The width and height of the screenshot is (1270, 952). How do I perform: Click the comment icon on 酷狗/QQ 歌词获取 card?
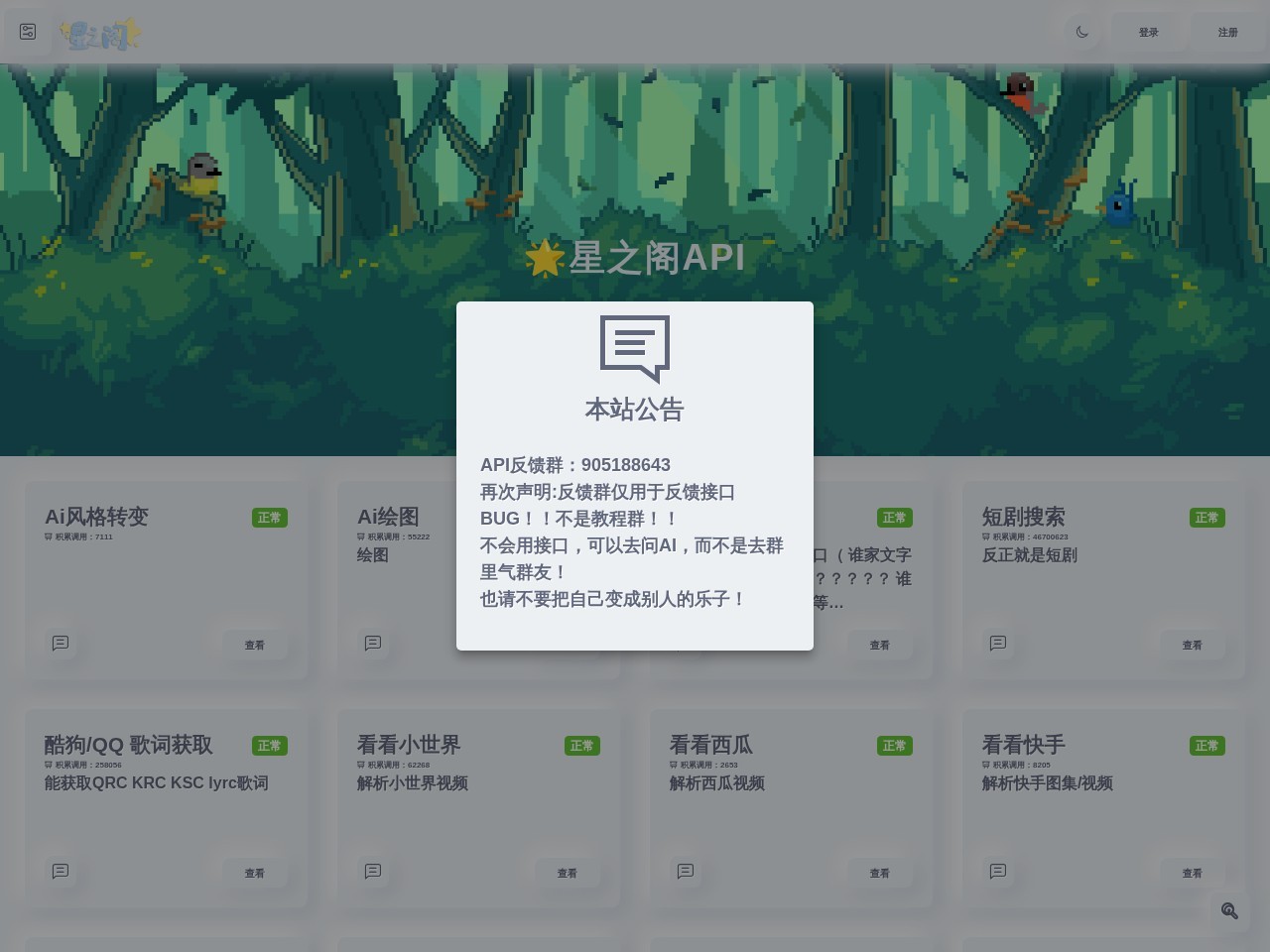click(x=61, y=871)
